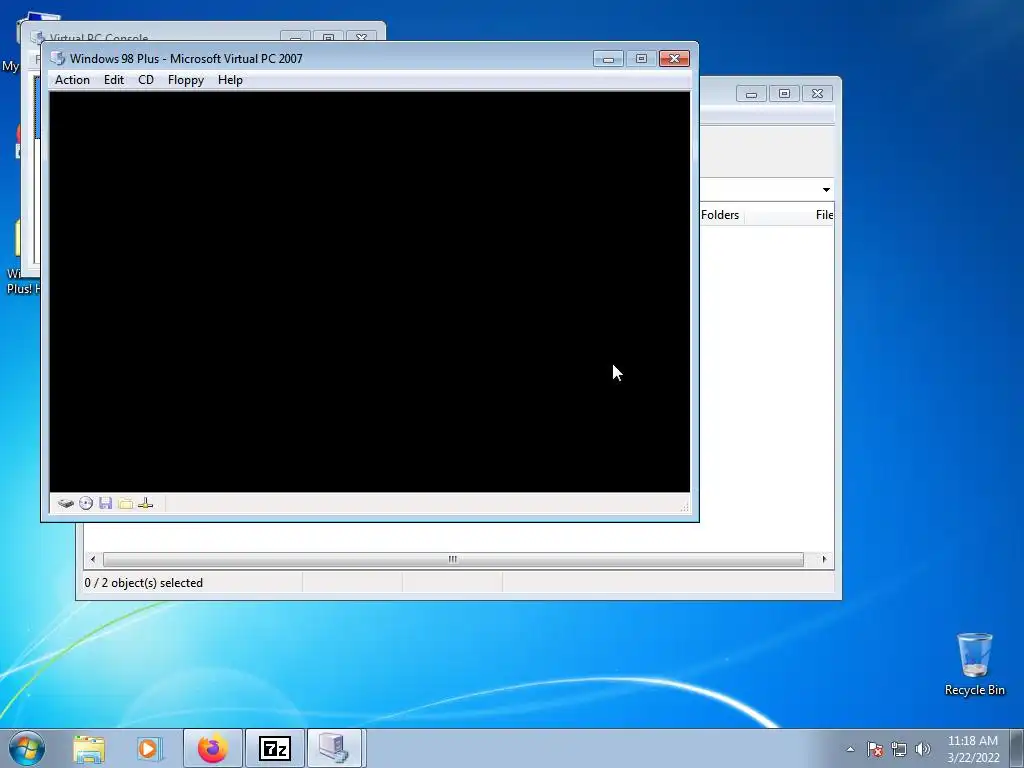Open the Windows Start menu
Screen dimensions: 1024x768
27,748
